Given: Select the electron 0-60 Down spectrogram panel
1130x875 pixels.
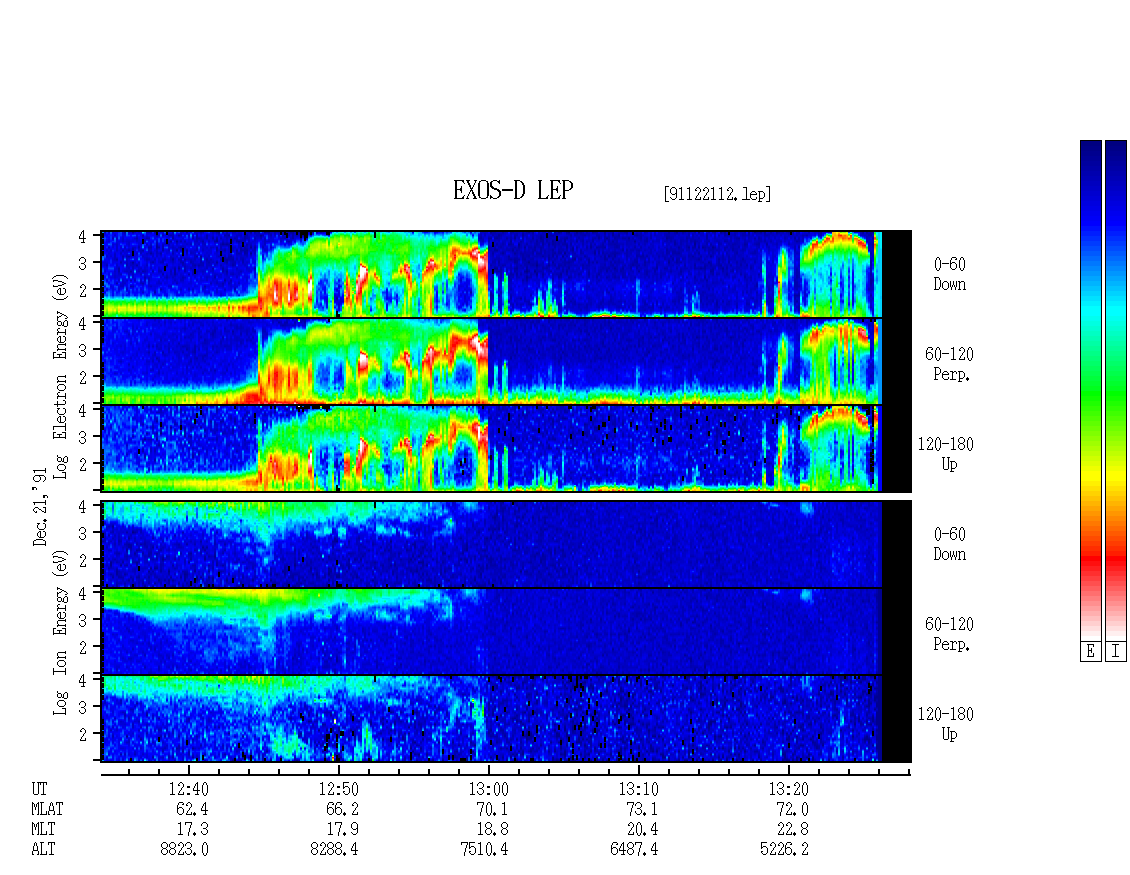Looking at the screenshot, I should coord(506,274).
